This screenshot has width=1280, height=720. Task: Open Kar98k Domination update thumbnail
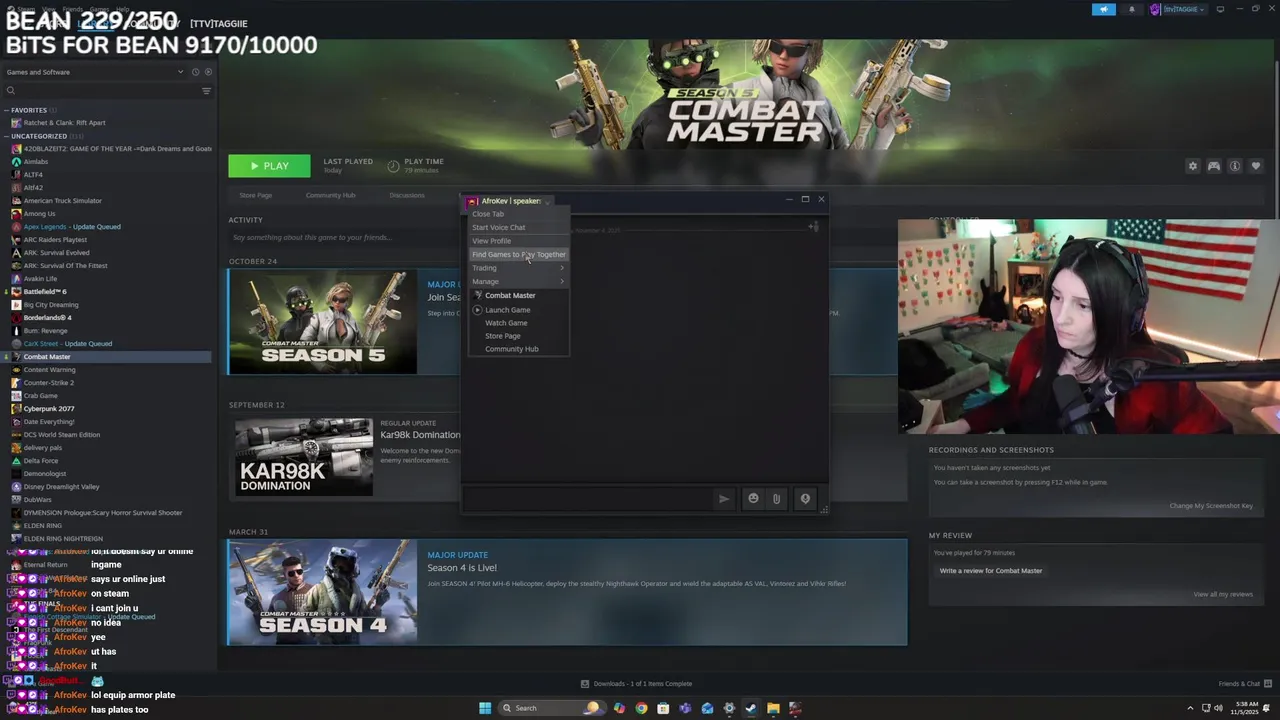(x=304, y=457)
